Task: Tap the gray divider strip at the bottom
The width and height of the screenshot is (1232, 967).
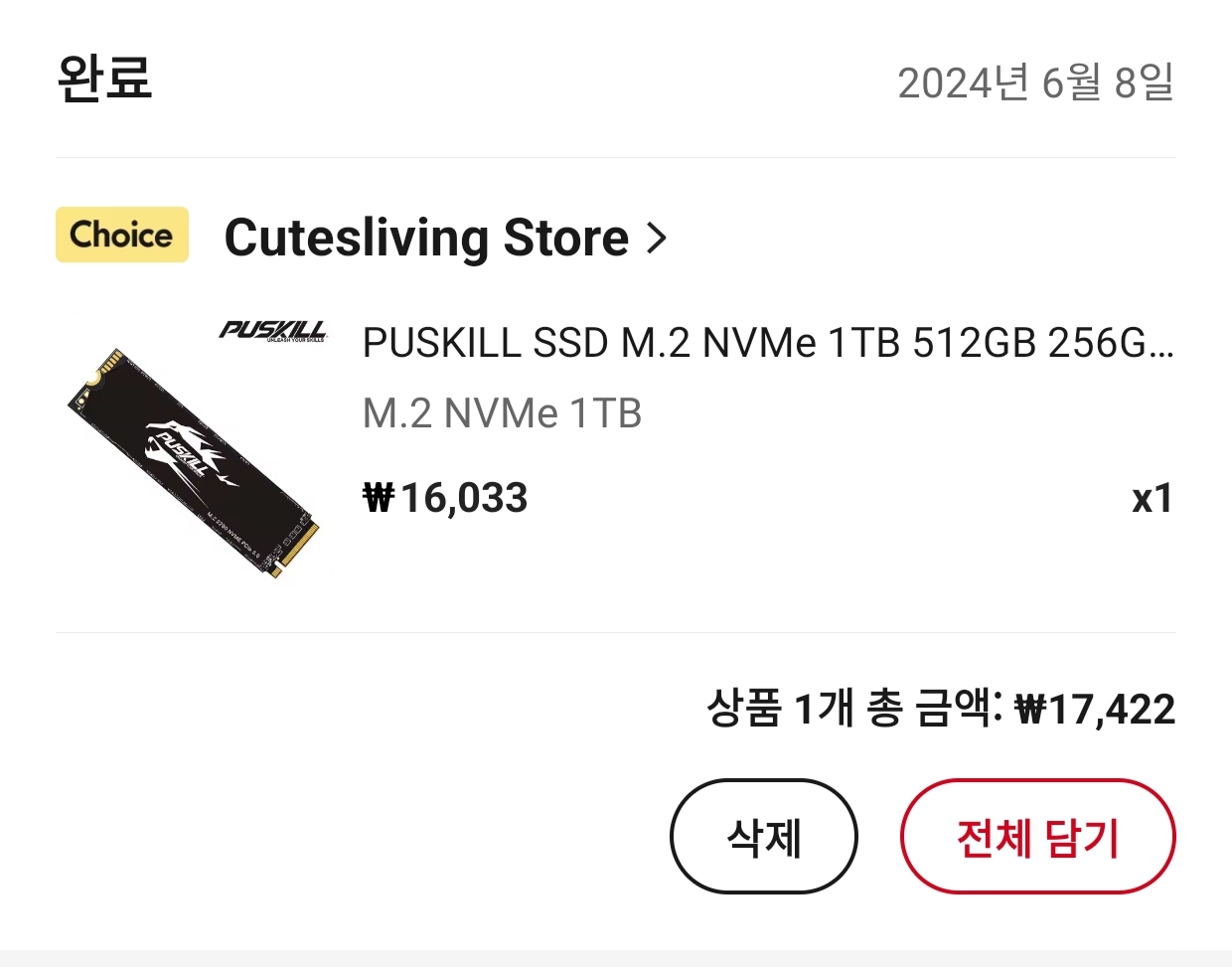Action: pos(616,958)
